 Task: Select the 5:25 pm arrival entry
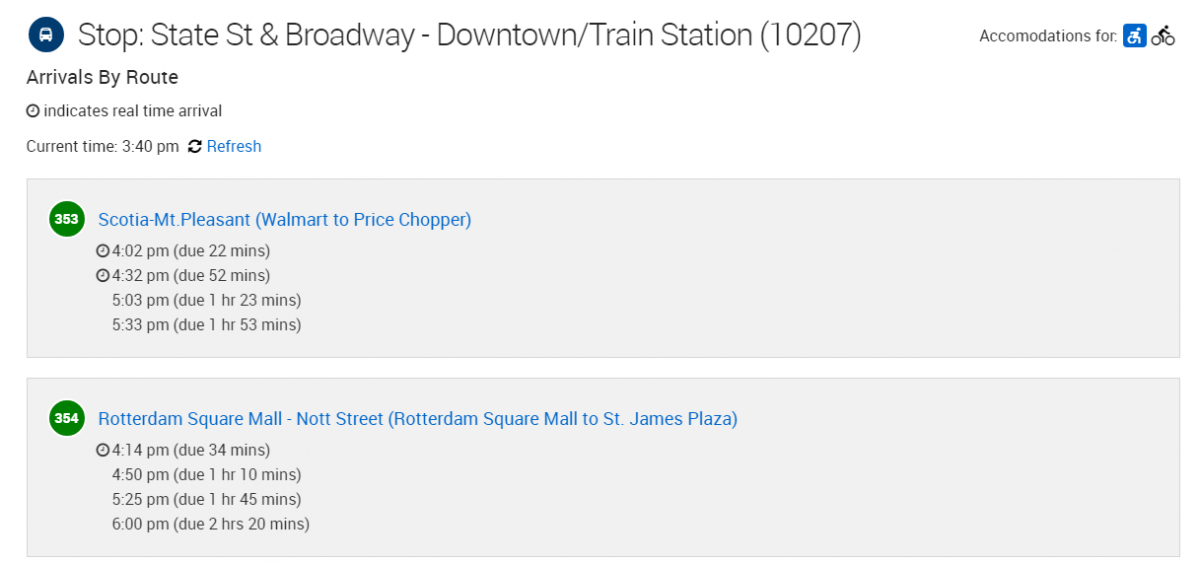coord(206,499)
